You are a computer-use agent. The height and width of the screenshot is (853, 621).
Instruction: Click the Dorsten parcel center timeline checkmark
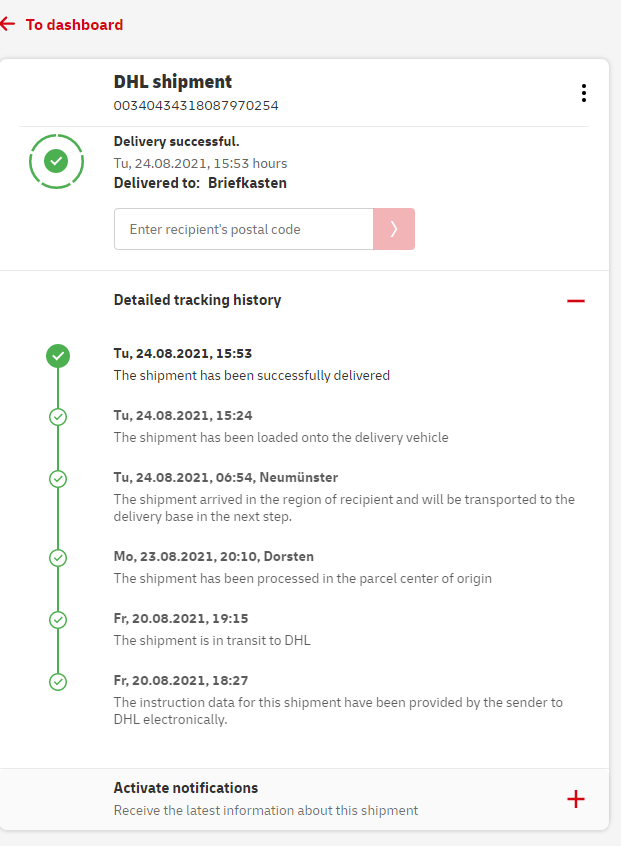pyautogui.click(x=58, y=557)
